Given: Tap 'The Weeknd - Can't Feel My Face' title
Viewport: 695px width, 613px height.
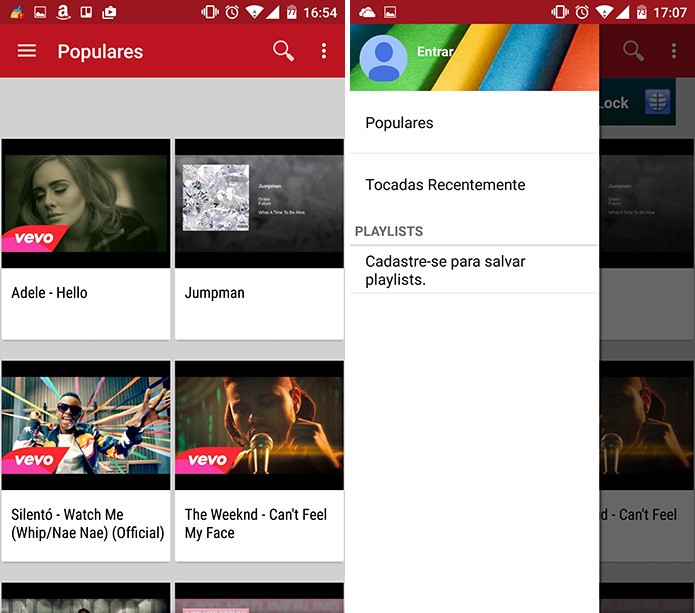Looking at the screenshot, I should [x=256, y=523].
